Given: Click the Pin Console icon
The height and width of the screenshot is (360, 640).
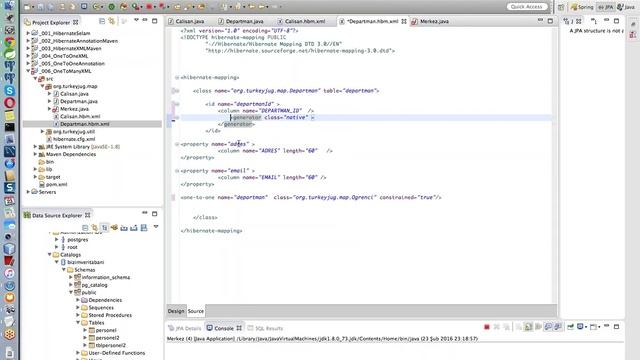Looking at the screenshot, I should click(x=570, y=327).
